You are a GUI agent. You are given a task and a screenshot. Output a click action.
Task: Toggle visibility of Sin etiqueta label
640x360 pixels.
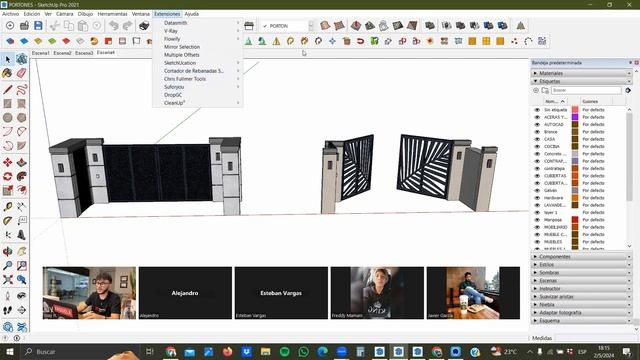pyautogui.click(x=537, y=110)
